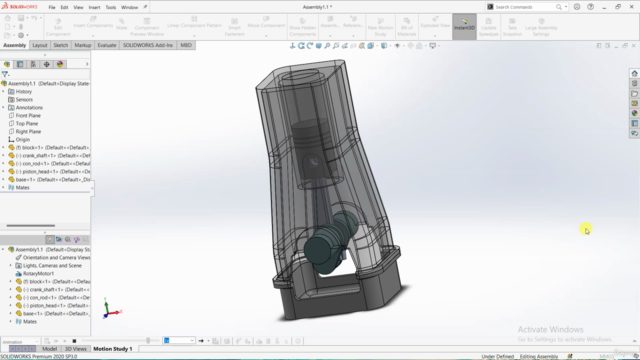
Task: Open the FeatureManager design tree tab
Action: [x=7, y=64]
